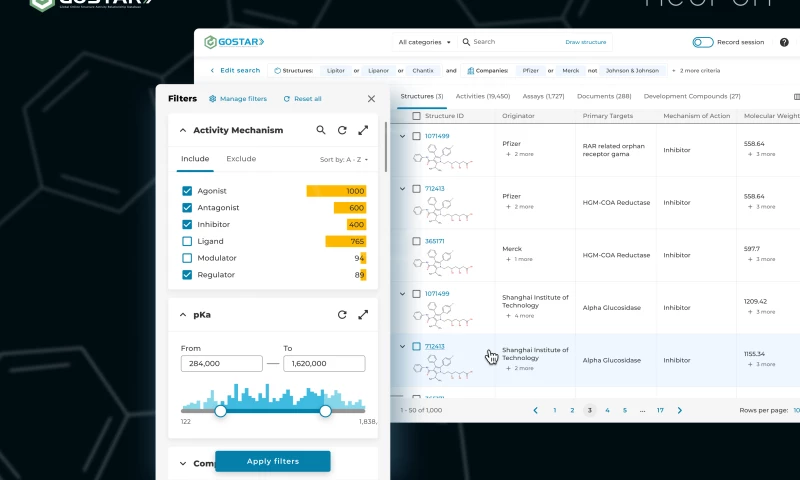Viewport: 800px width, 480px height.
Task: Uncheck the Antagonist checkbox
Action: tap(187, 208)
